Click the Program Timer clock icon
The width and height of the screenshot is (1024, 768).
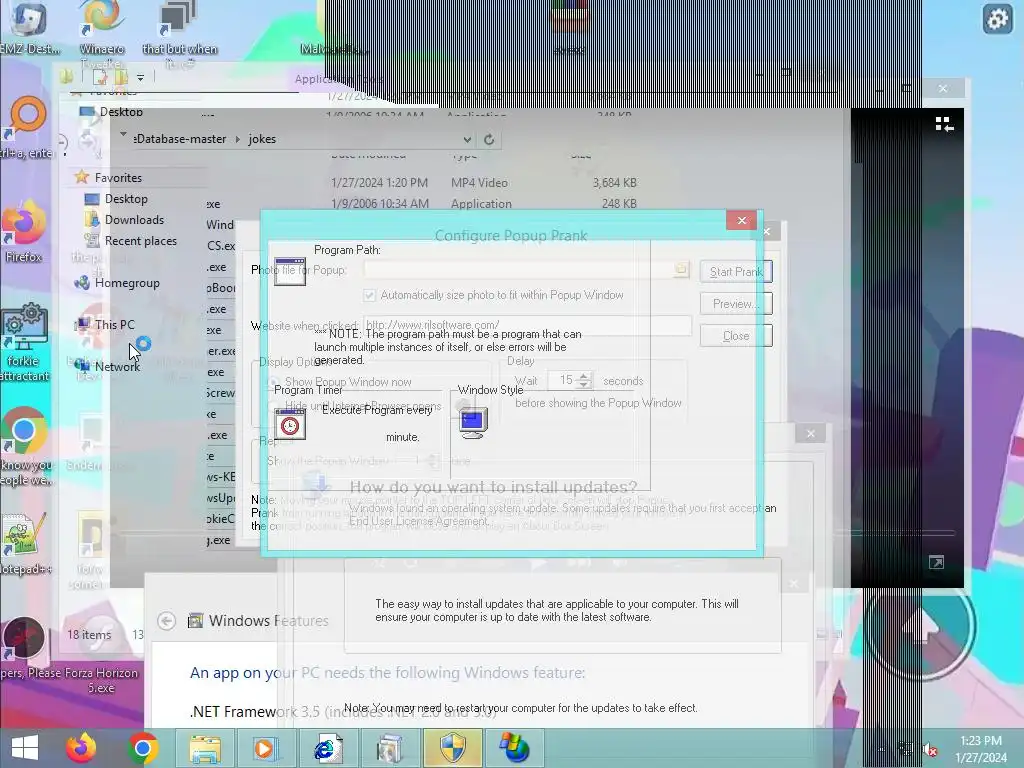coord(290,424)
